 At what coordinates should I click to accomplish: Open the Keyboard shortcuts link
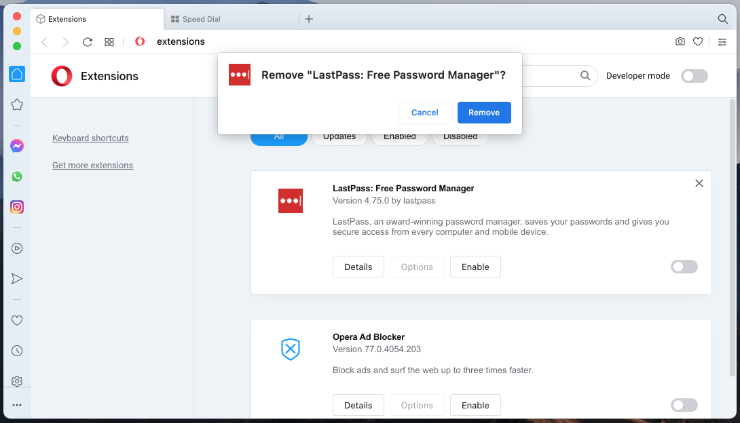click(91, 138)
